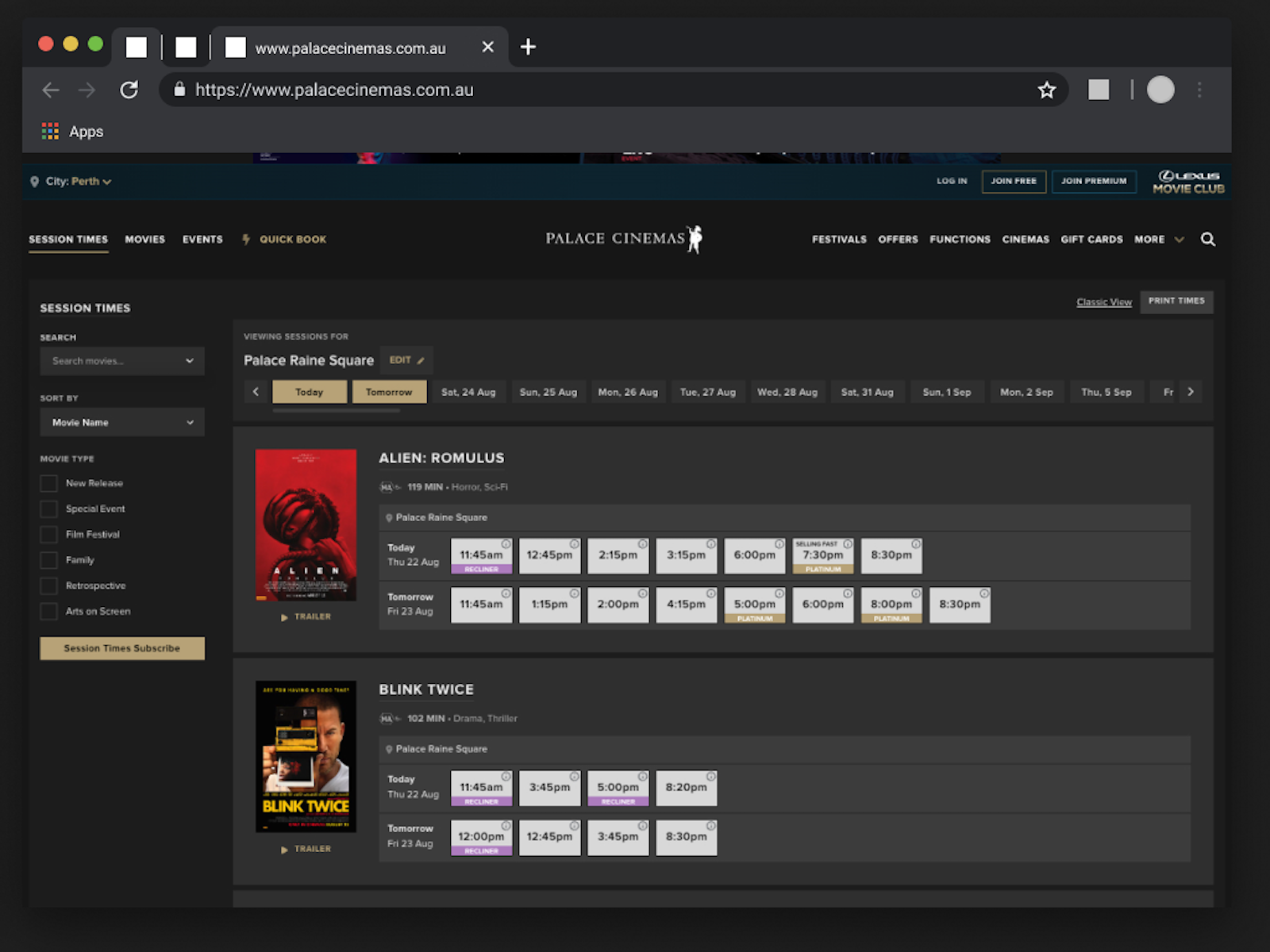1270x952 pixels.
Task: Click the Blink Twice poster thumbnail
Action: point(306,756)
